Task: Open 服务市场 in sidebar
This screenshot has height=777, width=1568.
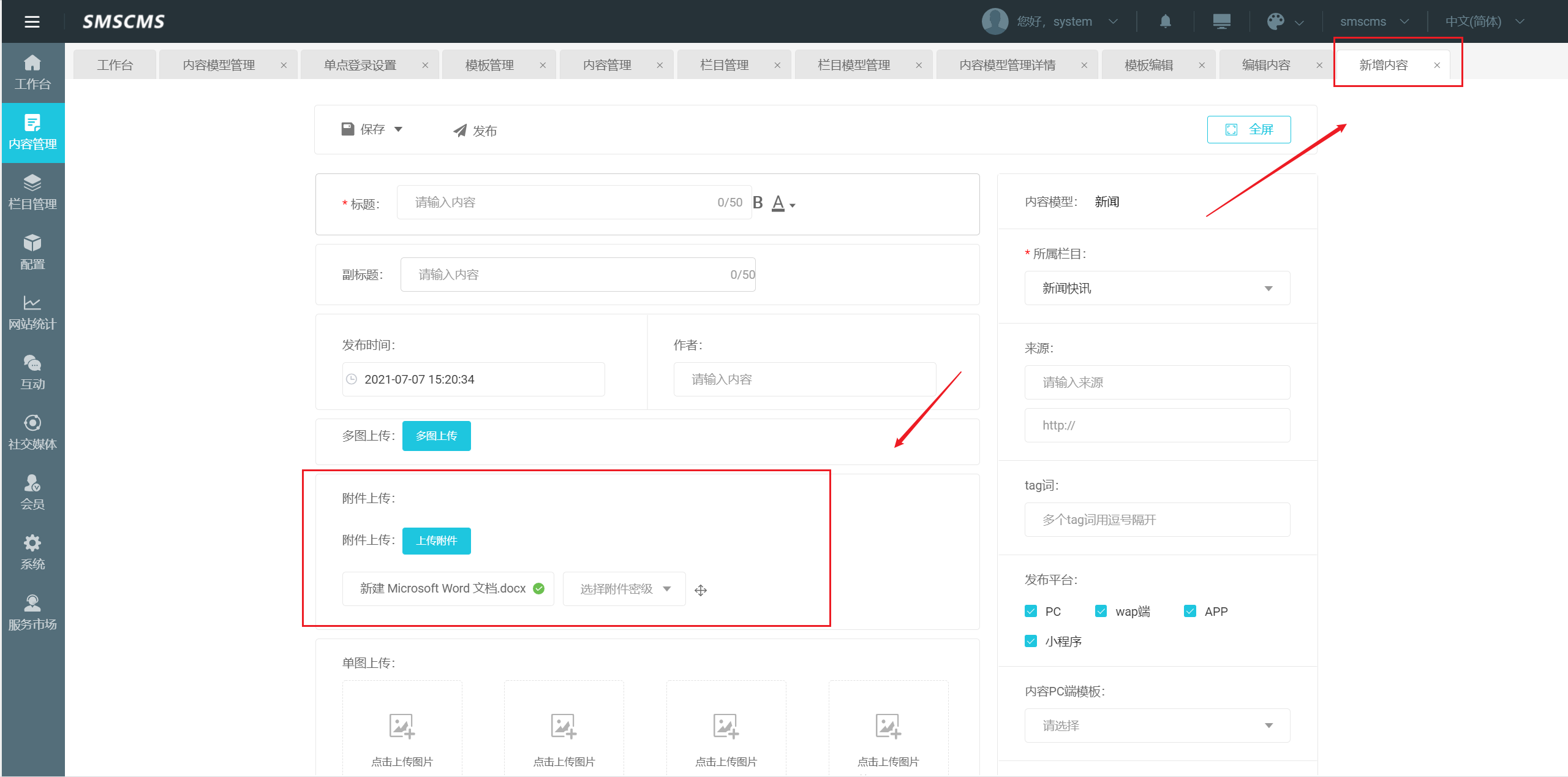Action: [32, 612]
